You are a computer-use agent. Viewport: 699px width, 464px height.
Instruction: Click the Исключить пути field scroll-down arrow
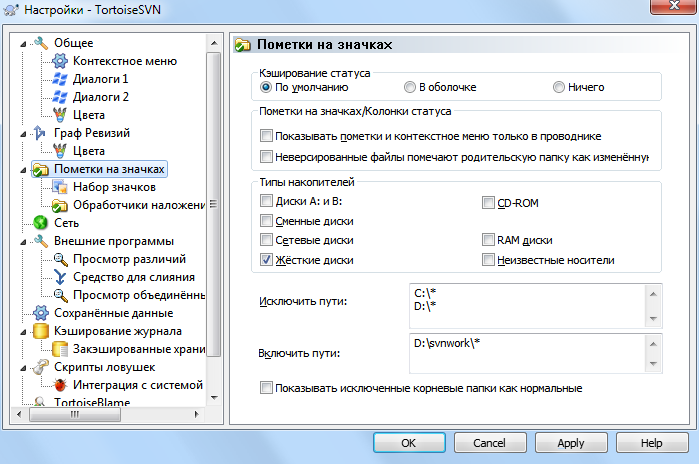point(653,318)
